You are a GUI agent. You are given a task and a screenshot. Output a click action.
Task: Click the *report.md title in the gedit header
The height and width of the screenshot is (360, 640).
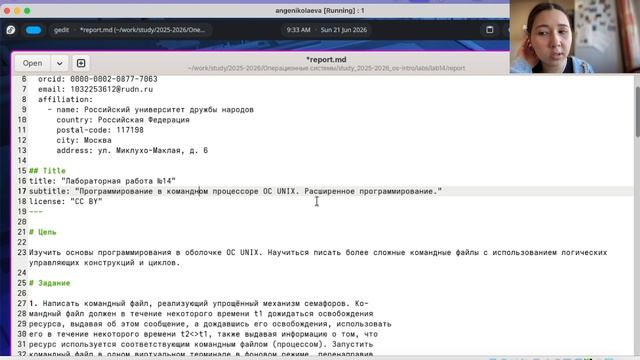pyautogui.click(x=326, y=60)
